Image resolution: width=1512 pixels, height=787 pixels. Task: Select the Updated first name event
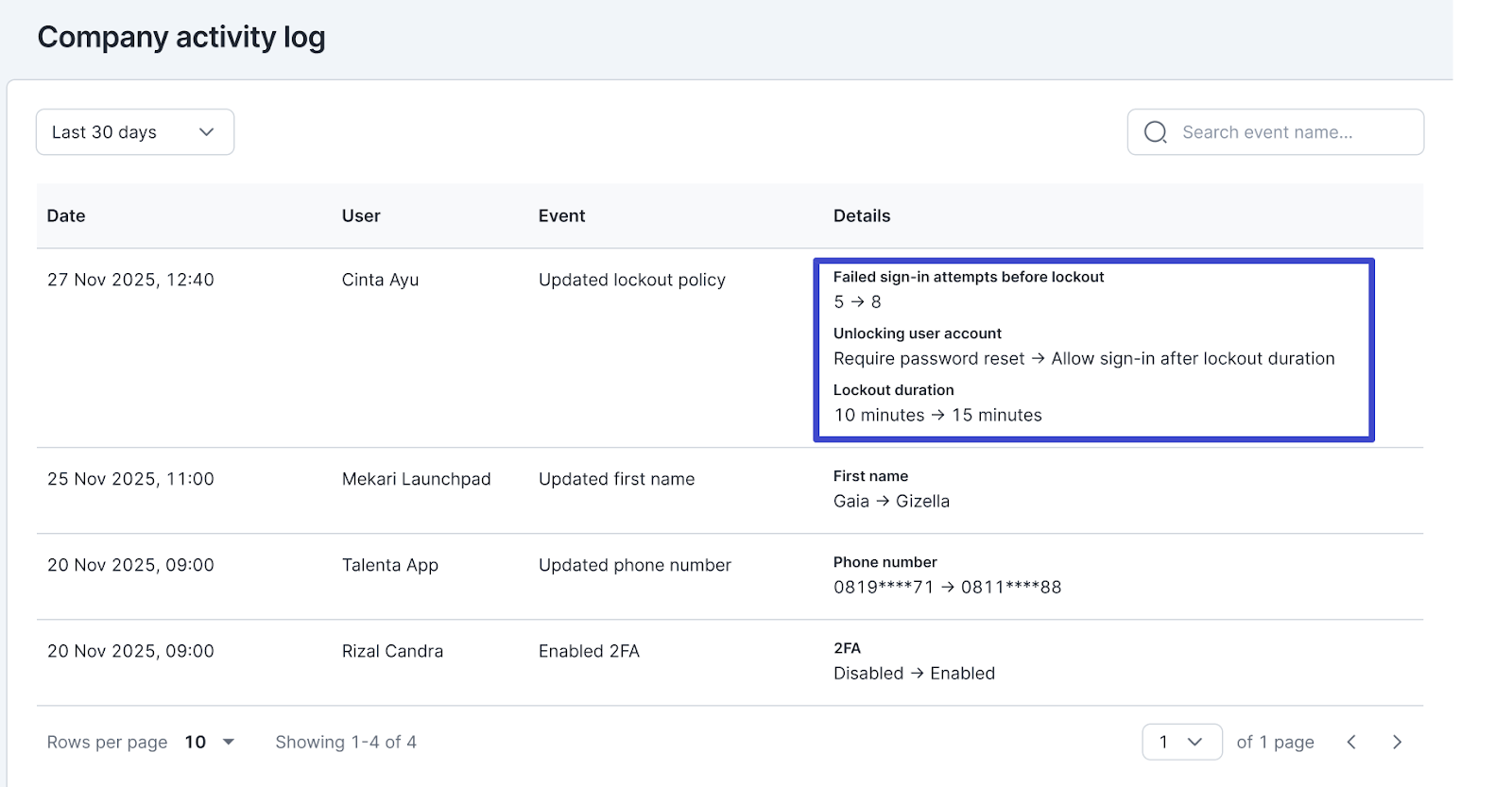coord(616,480)
